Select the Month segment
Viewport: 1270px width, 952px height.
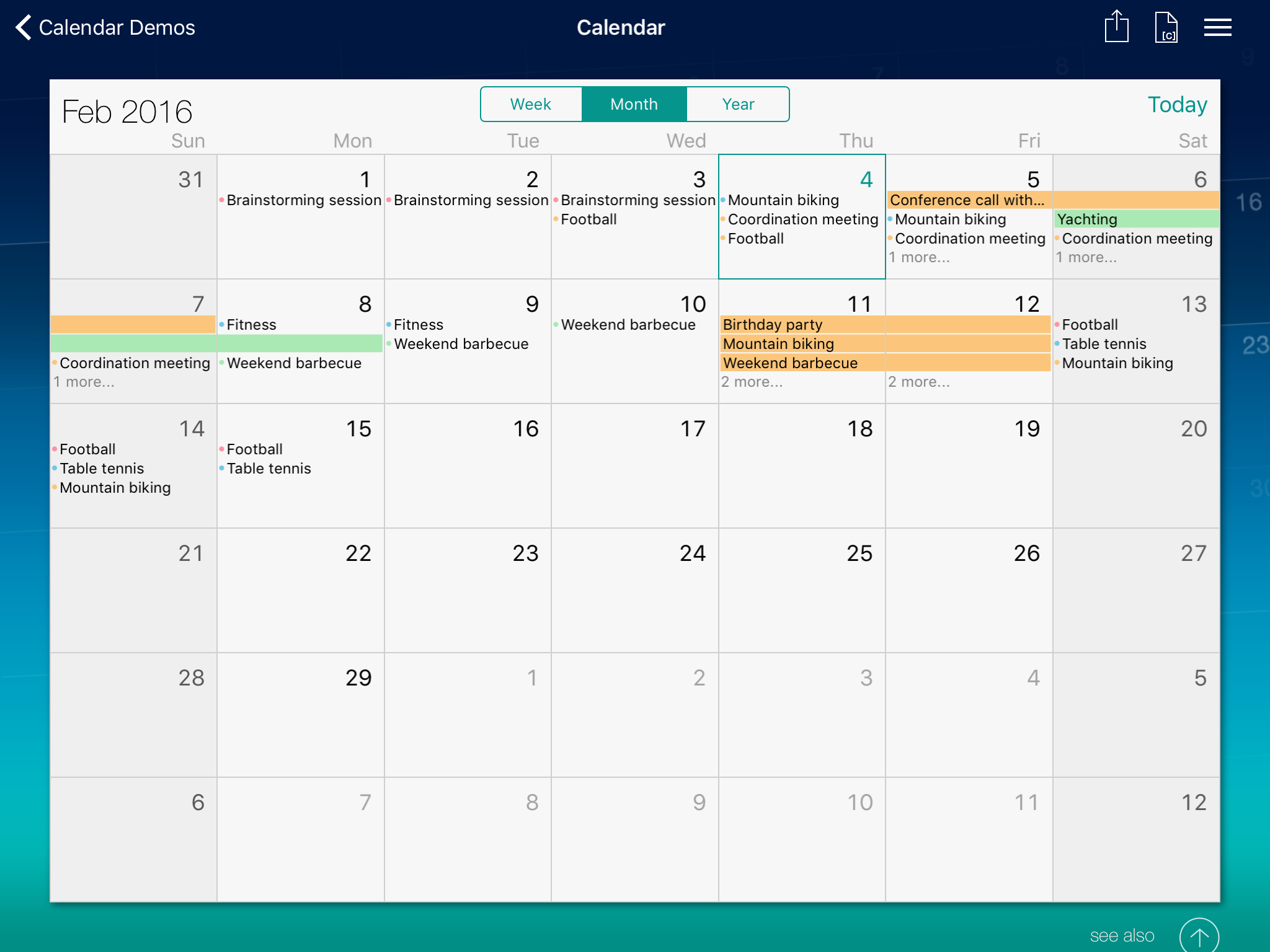click(x=634, y=104)
